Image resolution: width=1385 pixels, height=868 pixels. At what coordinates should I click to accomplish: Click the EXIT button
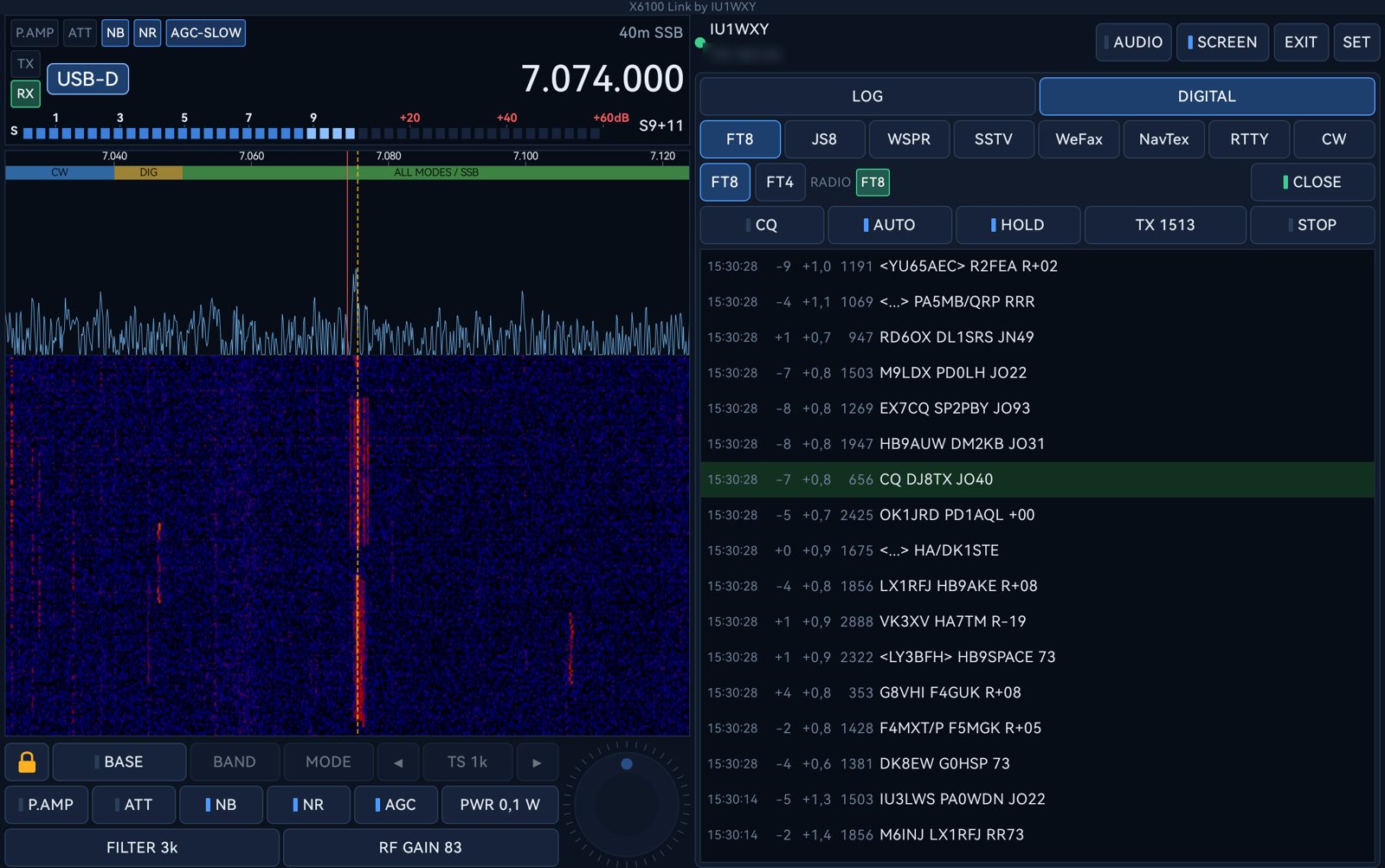1301,42
